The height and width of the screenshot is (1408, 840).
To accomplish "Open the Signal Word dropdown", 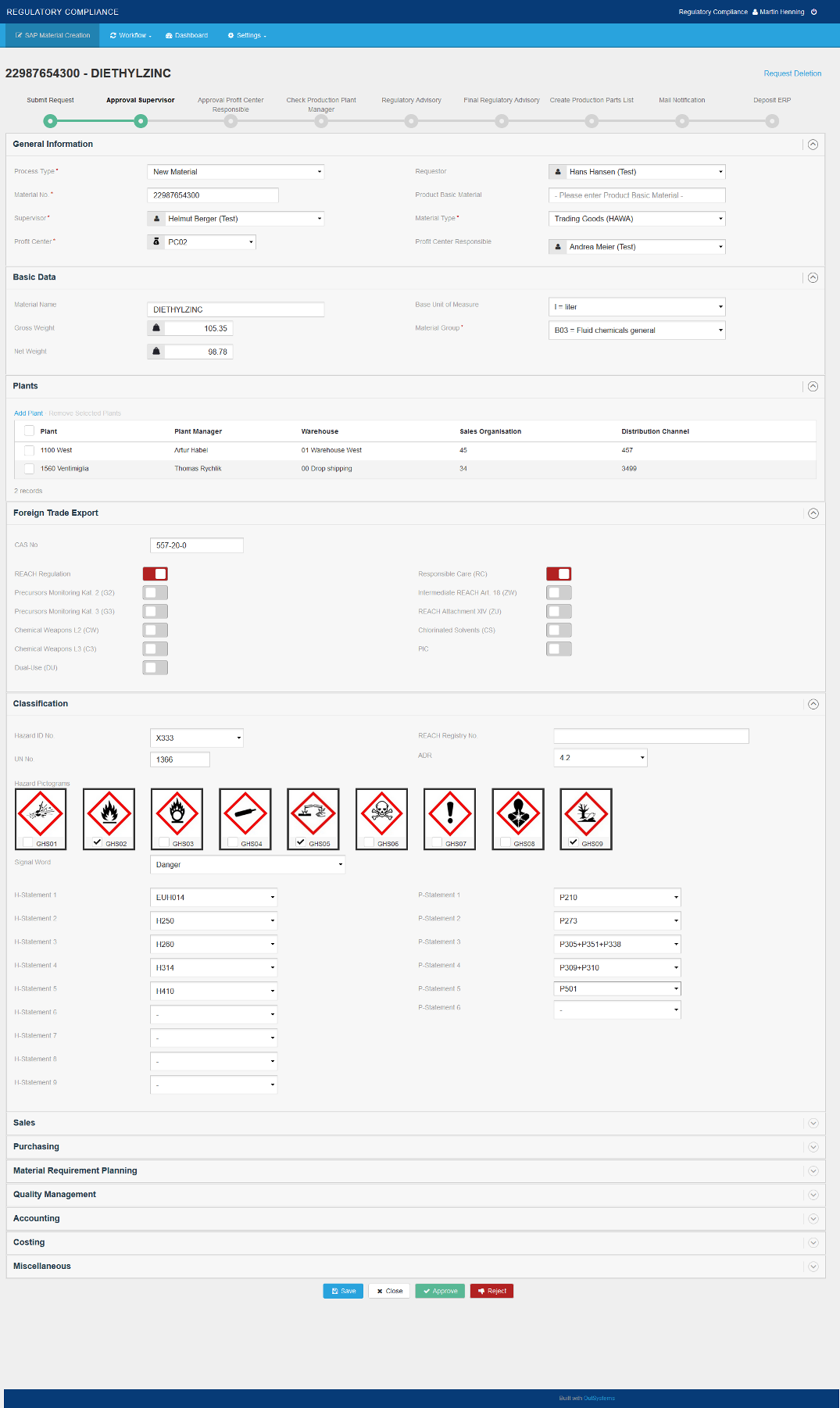I will 248,864.
